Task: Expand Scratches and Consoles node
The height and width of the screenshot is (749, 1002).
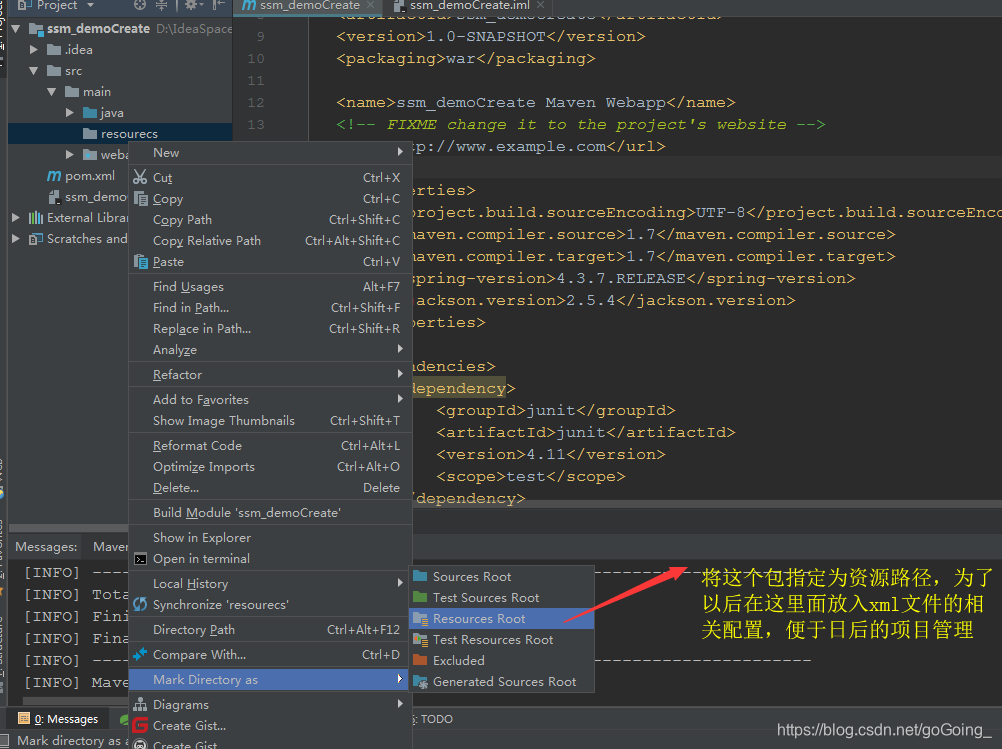Action: 16,239
